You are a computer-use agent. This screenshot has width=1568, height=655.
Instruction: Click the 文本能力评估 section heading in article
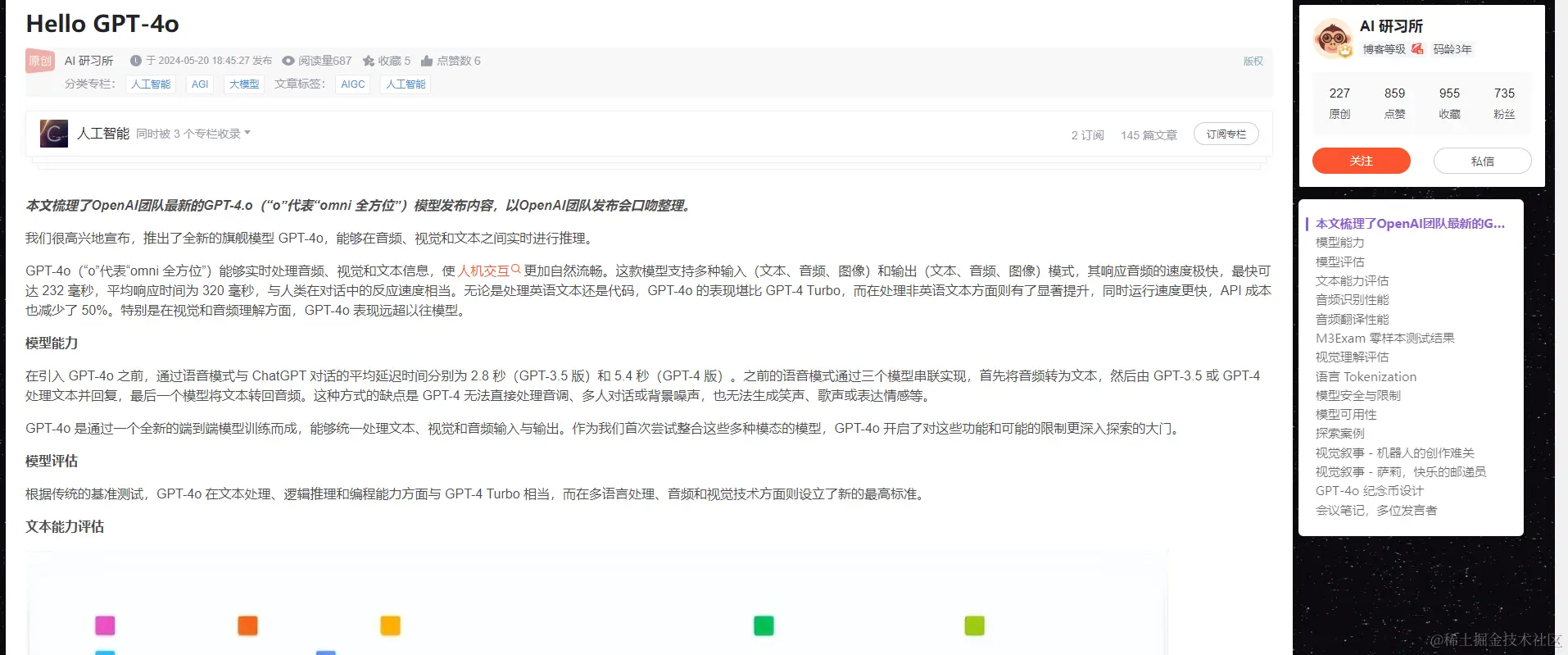click(65, 526)
